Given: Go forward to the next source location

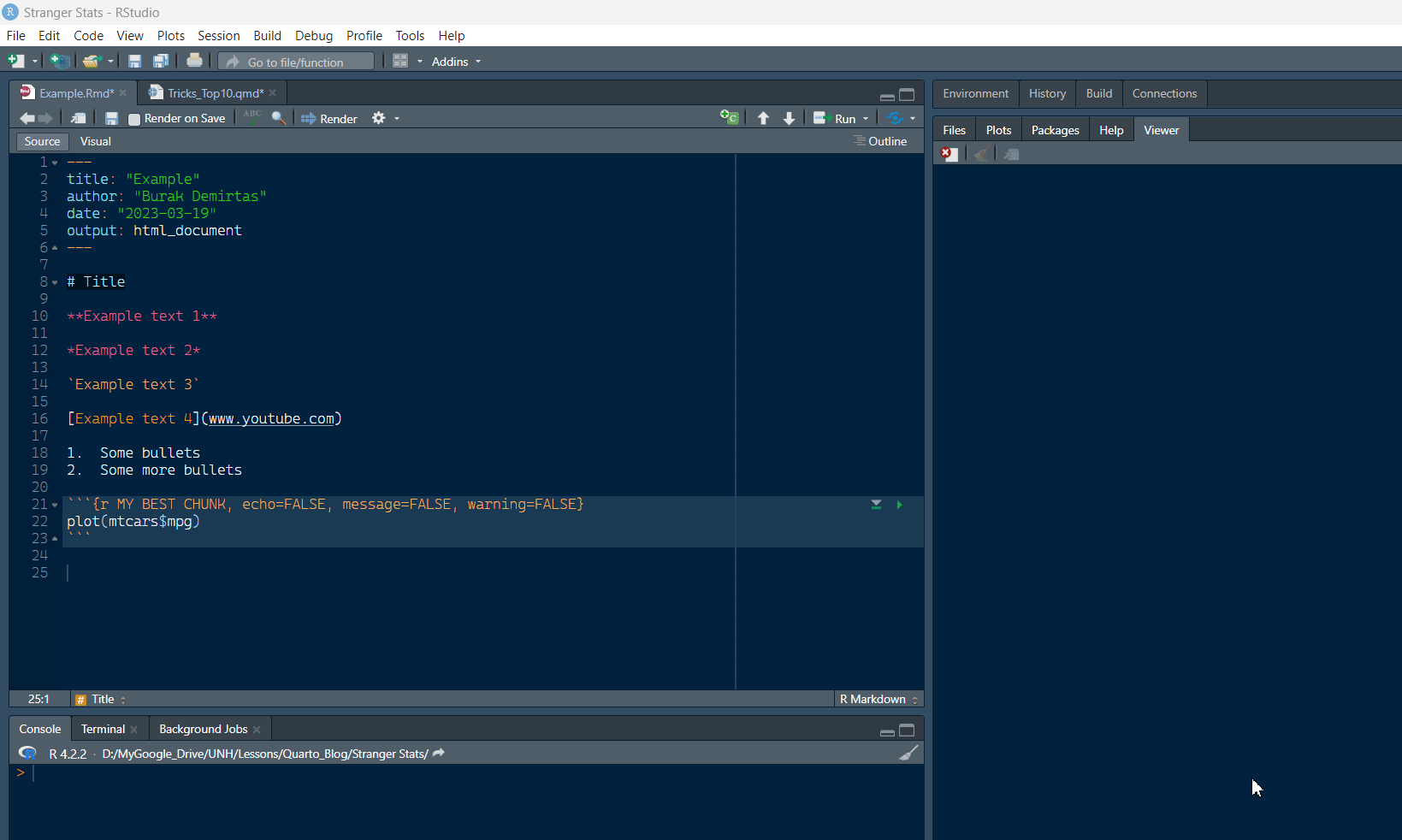Looking at the screenshot, I should pos(46,118).
